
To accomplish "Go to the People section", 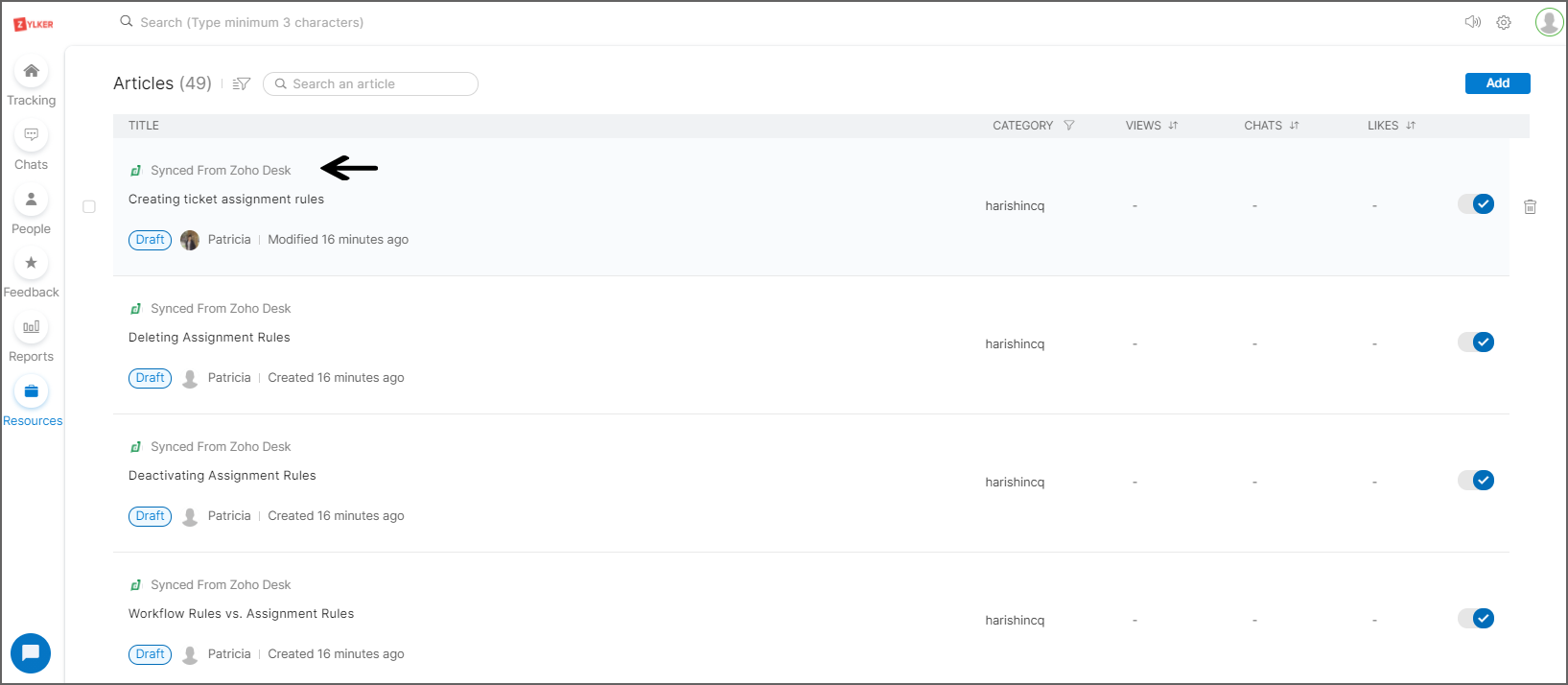I will [31, 200].
